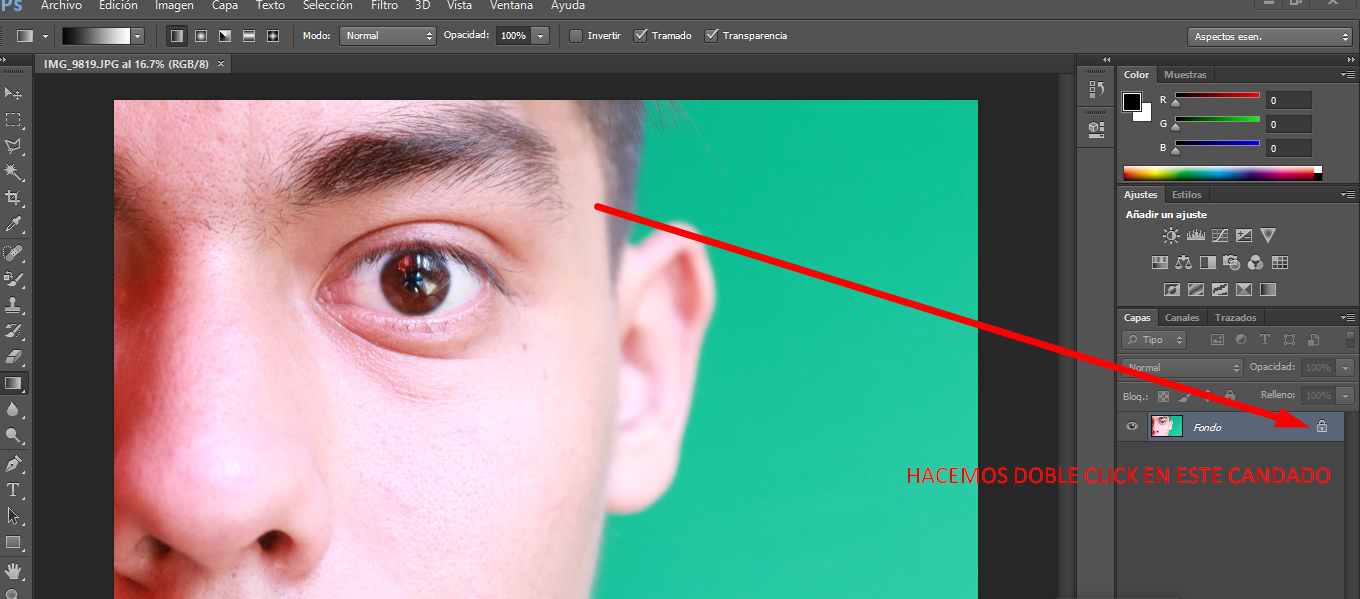
Task: Choose linear gradient style
Action: coord(177,35)
